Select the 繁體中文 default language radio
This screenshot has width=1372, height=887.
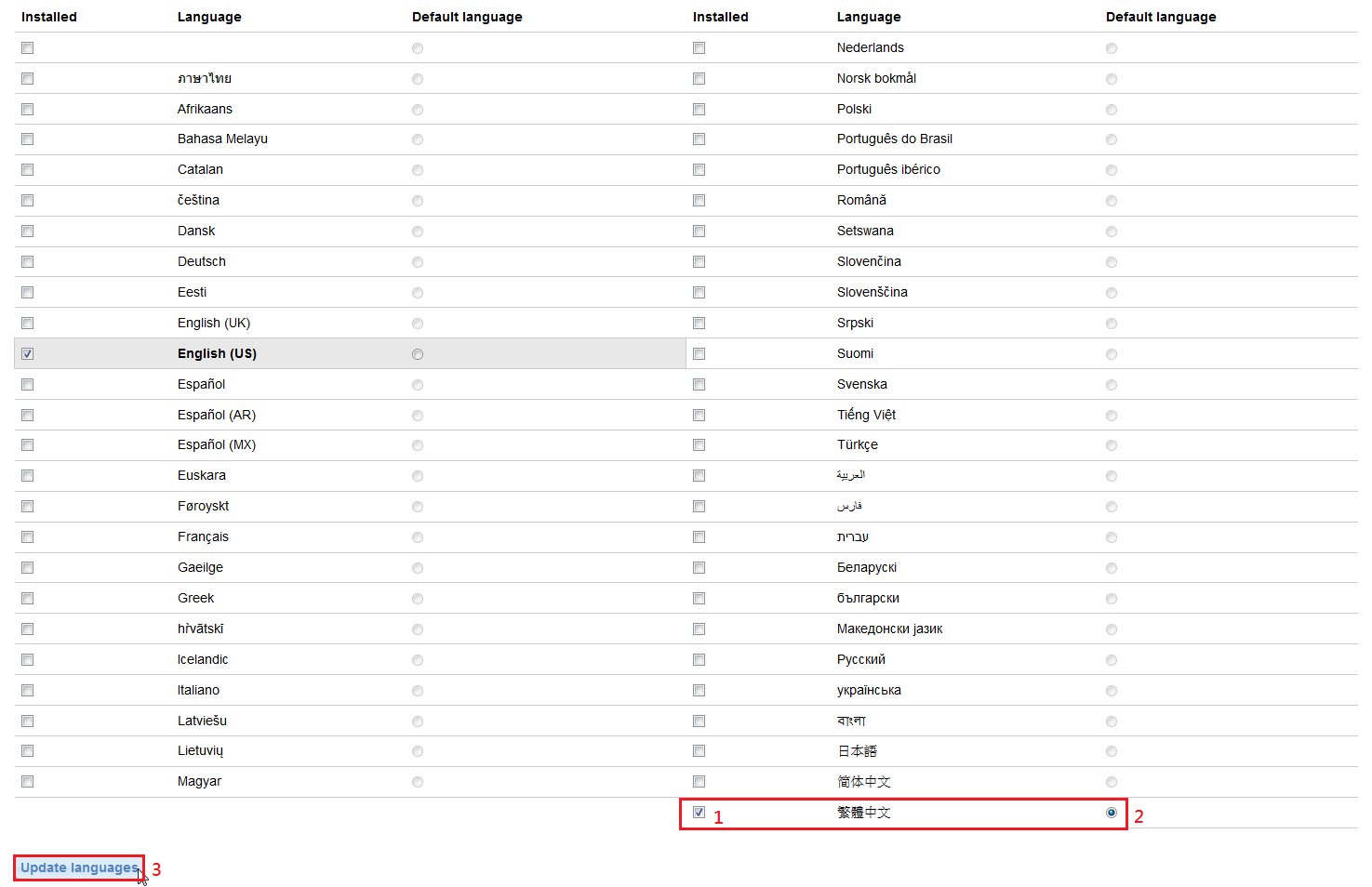tap(1111, 813)
